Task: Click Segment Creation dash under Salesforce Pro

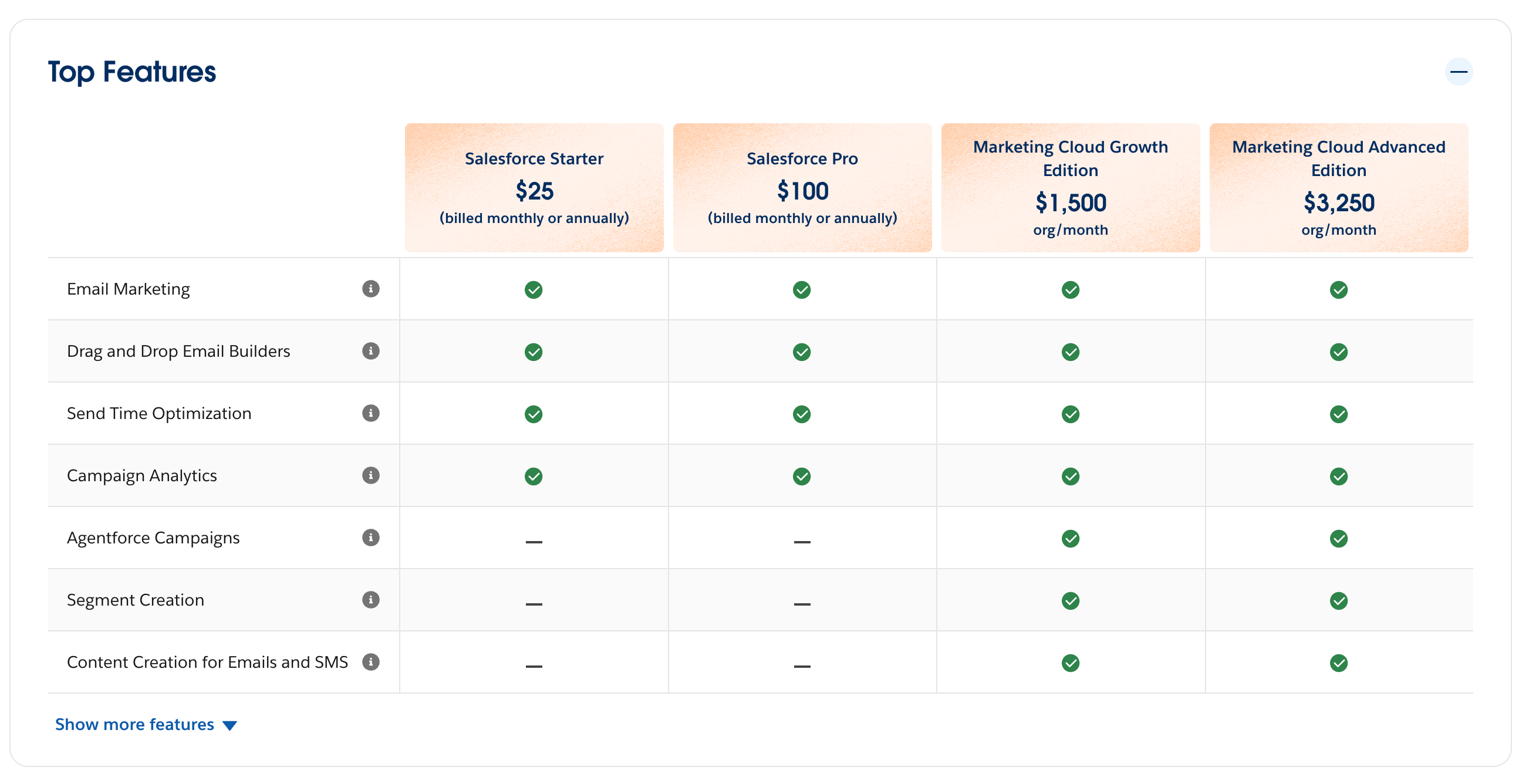Action: (x=802, y=604)
